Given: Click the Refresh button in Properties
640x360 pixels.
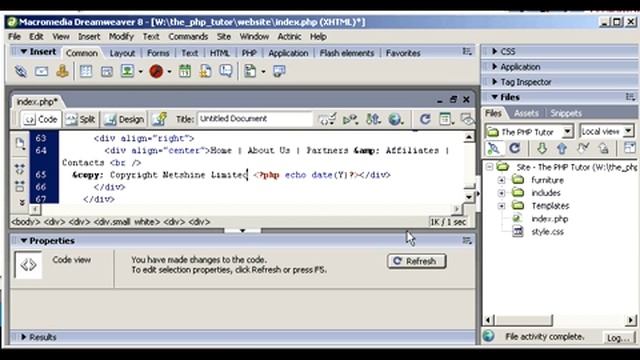Looking at the screenshot, I should tap(416, 261).
